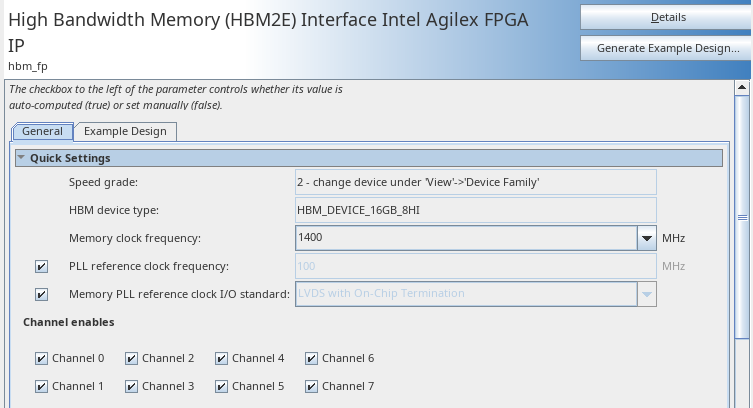Toggle PLL reference clock frequency auto-compute checkbox
Screen dimensions: 753x408
click(x=41, y=266)
